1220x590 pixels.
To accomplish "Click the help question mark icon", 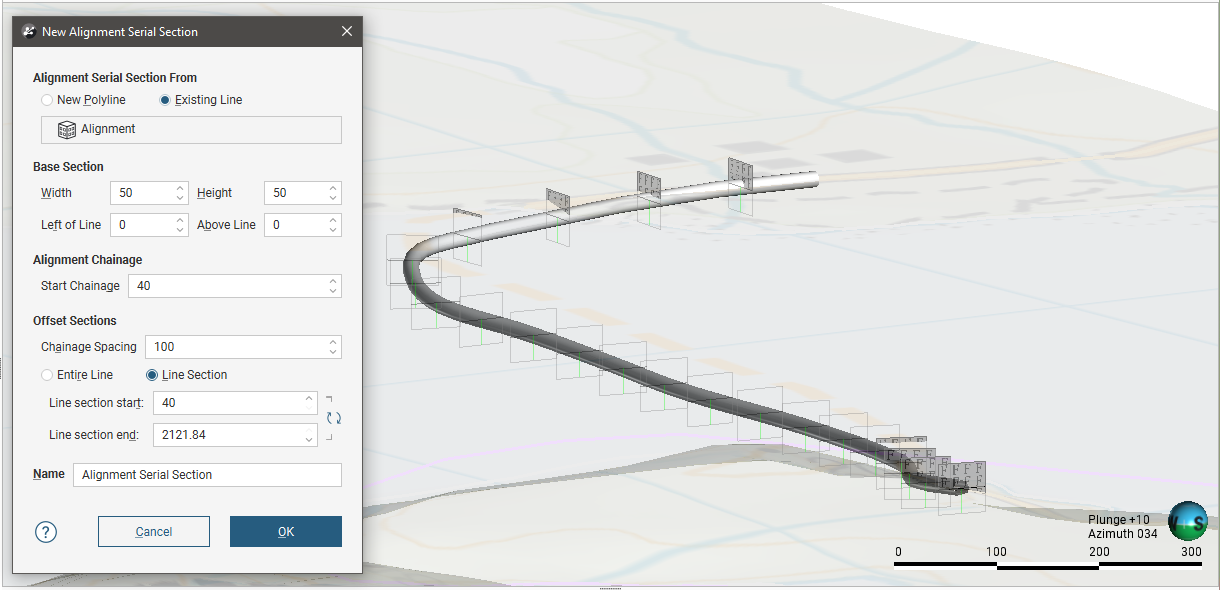I will (x=46, y=532).
